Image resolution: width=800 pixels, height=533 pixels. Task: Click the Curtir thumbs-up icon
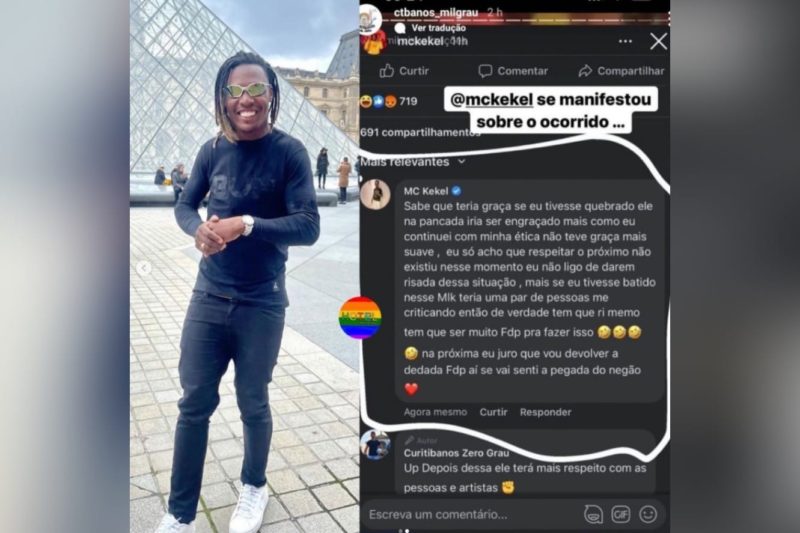coord(387,70)
